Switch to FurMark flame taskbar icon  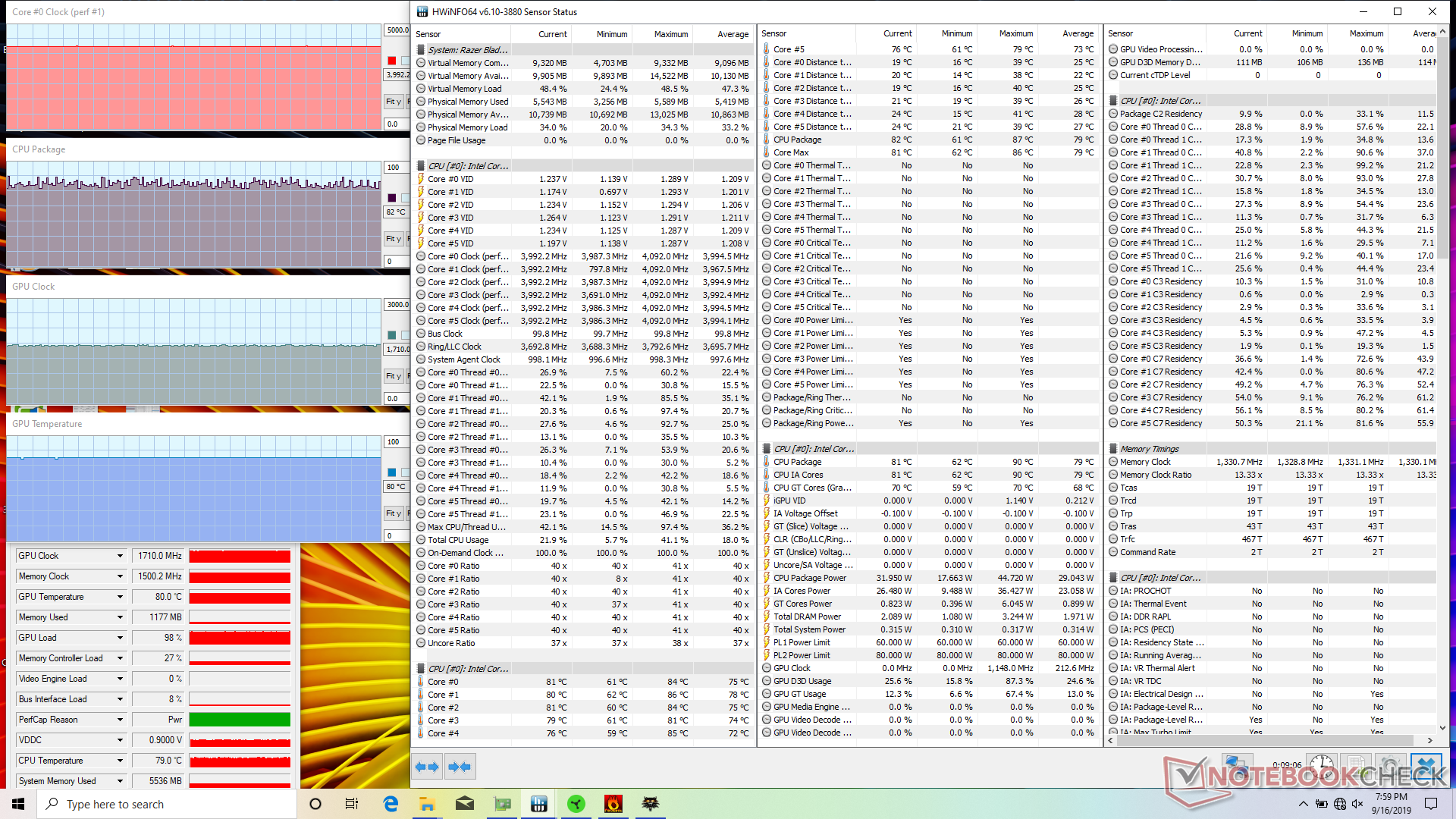pos(613,804)
